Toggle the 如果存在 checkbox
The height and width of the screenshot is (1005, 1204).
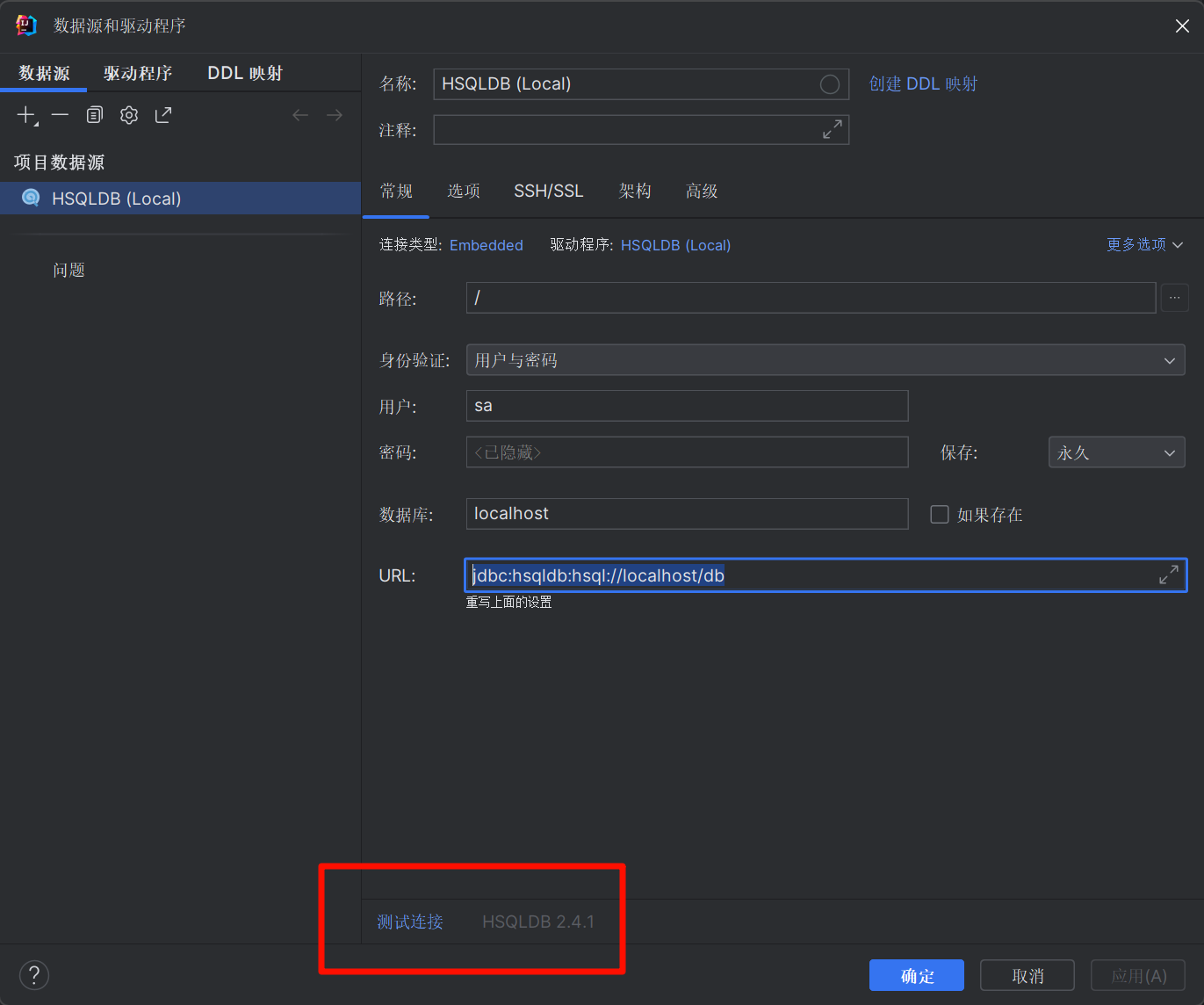tap(940, 514)
